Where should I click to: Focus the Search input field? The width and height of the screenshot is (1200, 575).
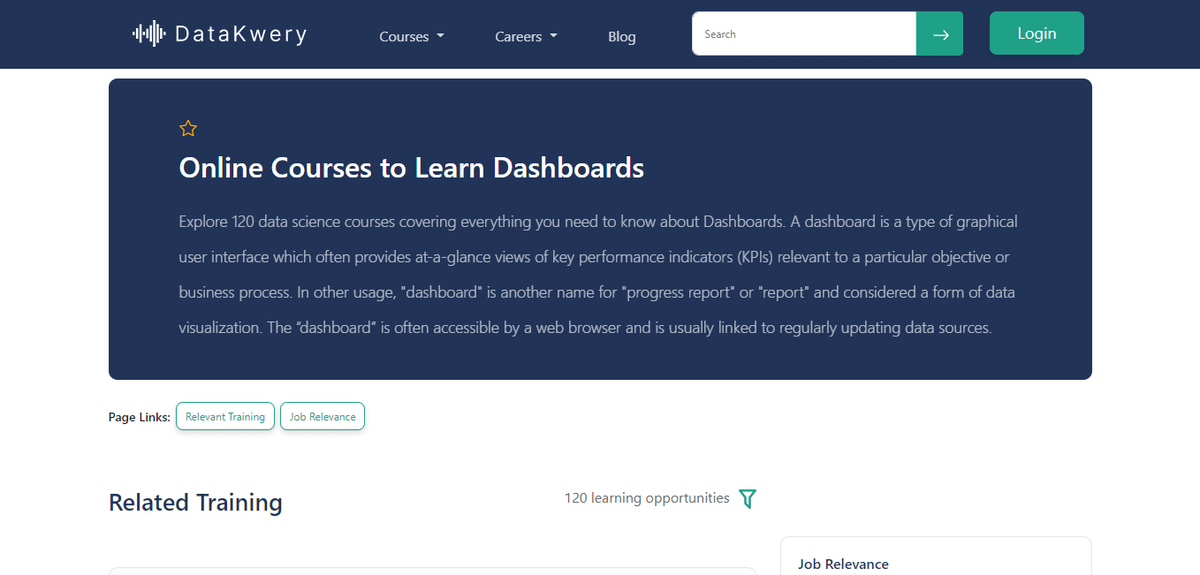click(803, 34)
